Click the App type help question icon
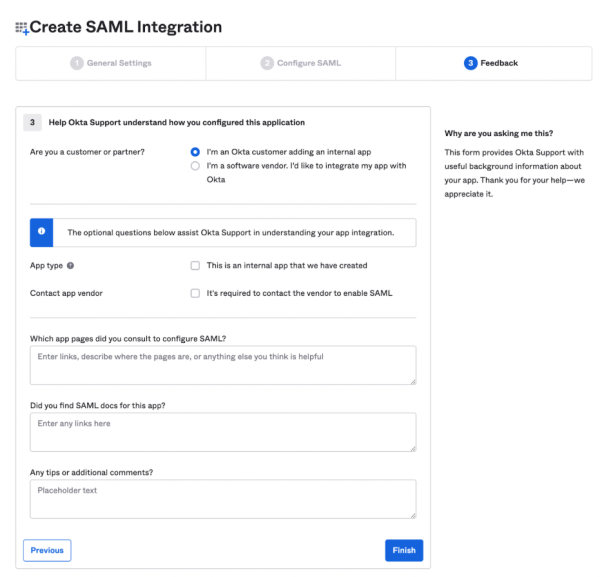The height and width of the screenshot is (577, 600). coord(71,266)
